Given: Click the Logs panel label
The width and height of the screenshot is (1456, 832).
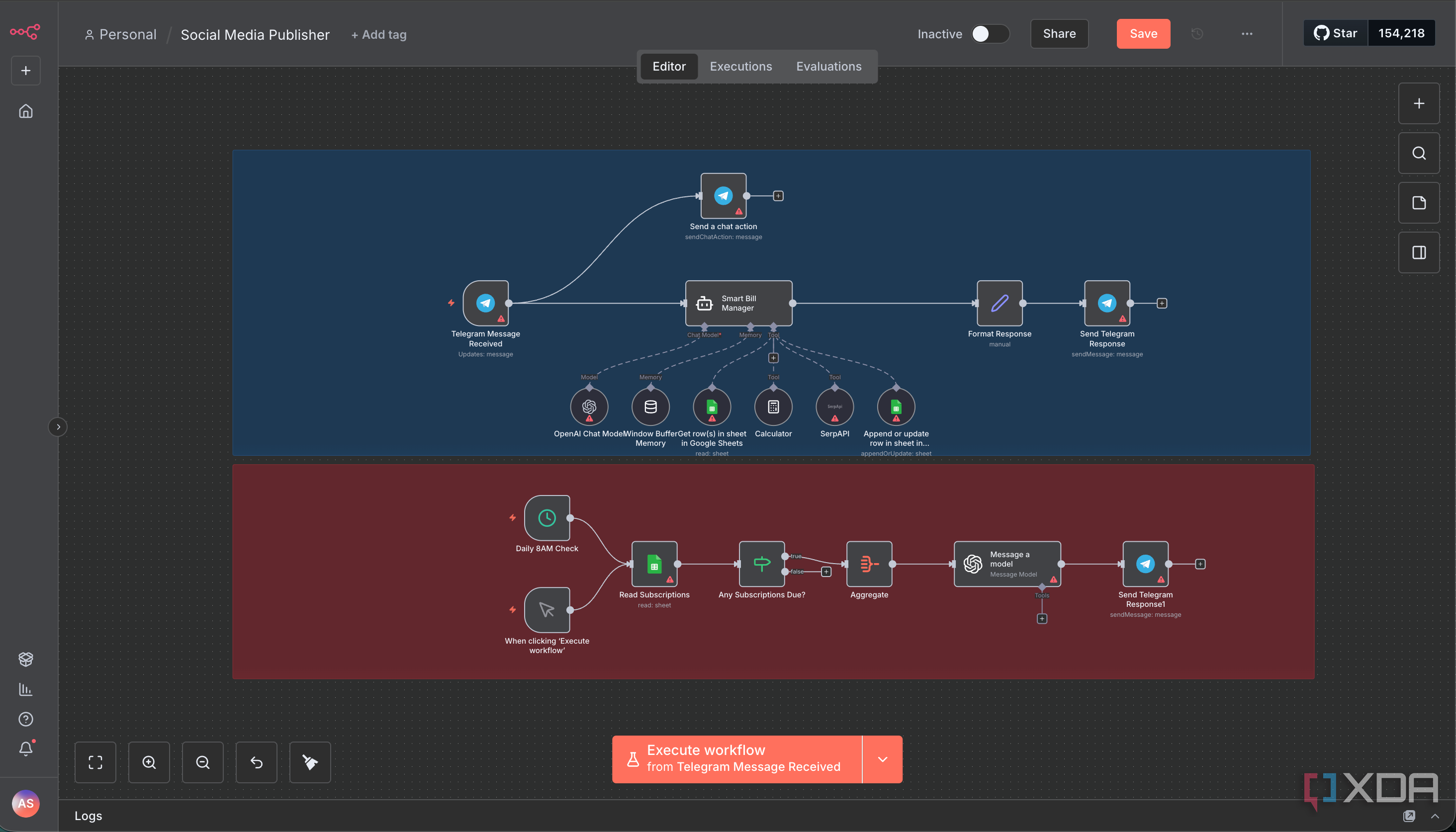Looking at the screenshot, I should pyautogui.click(x=88, y=816).
